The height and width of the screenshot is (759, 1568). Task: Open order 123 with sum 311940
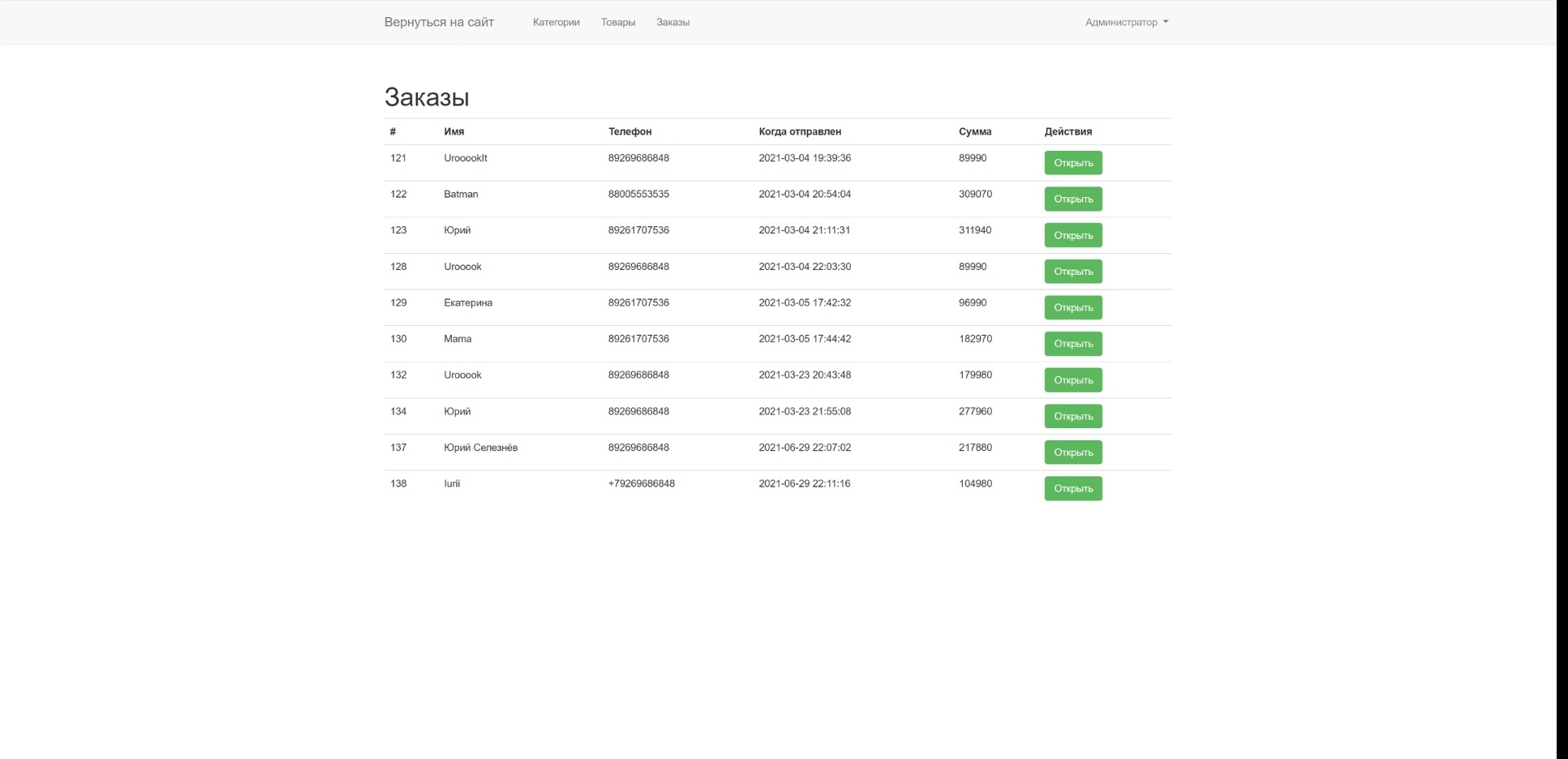pos(1073,235)
